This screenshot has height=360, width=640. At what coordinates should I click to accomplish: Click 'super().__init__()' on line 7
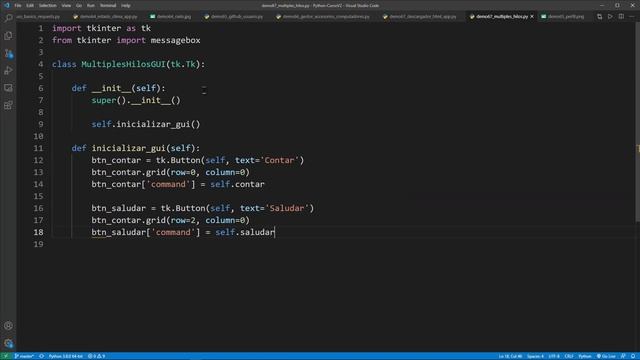coord(136,100)
